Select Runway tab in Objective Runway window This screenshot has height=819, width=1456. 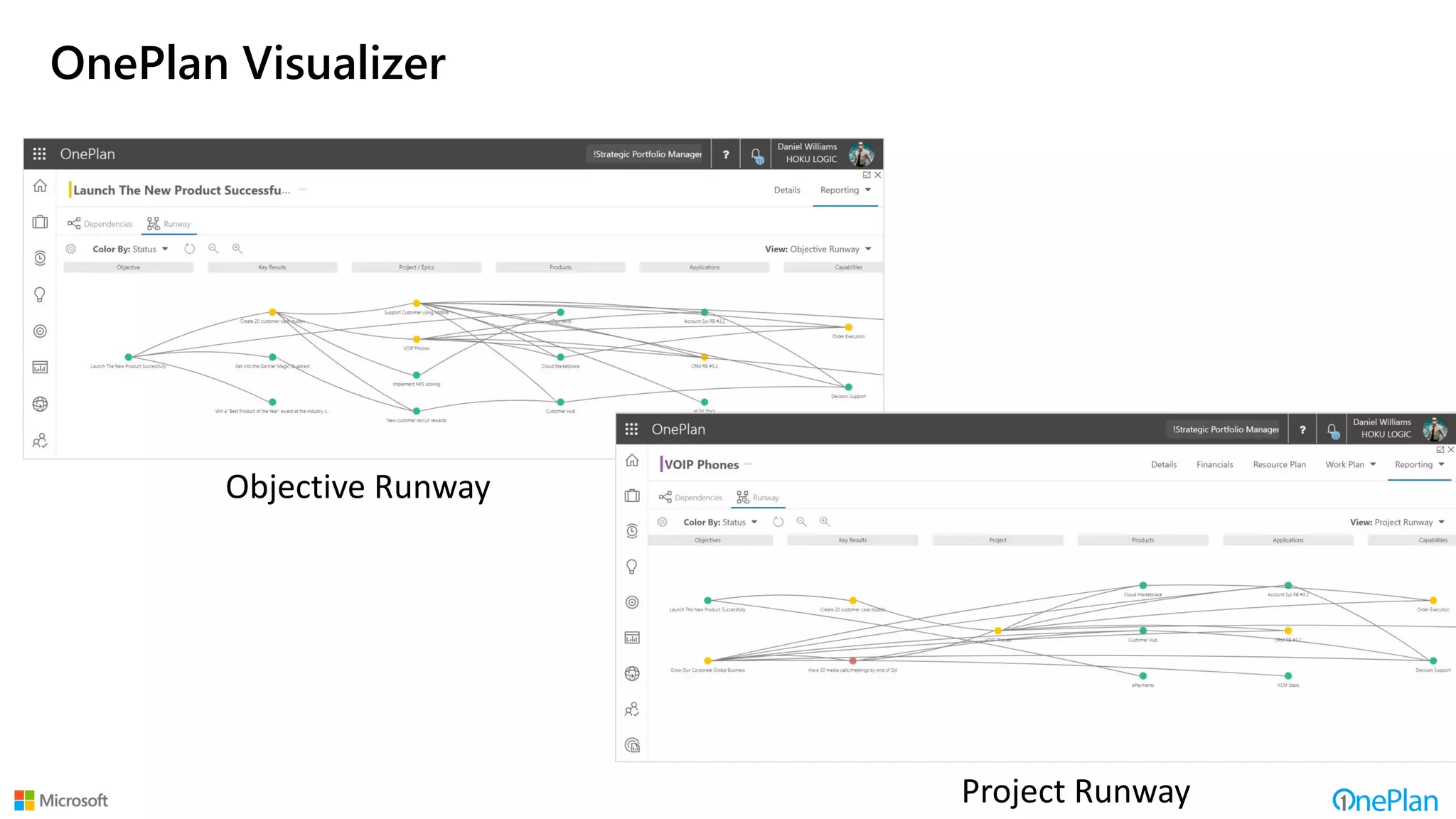point(169,224)
